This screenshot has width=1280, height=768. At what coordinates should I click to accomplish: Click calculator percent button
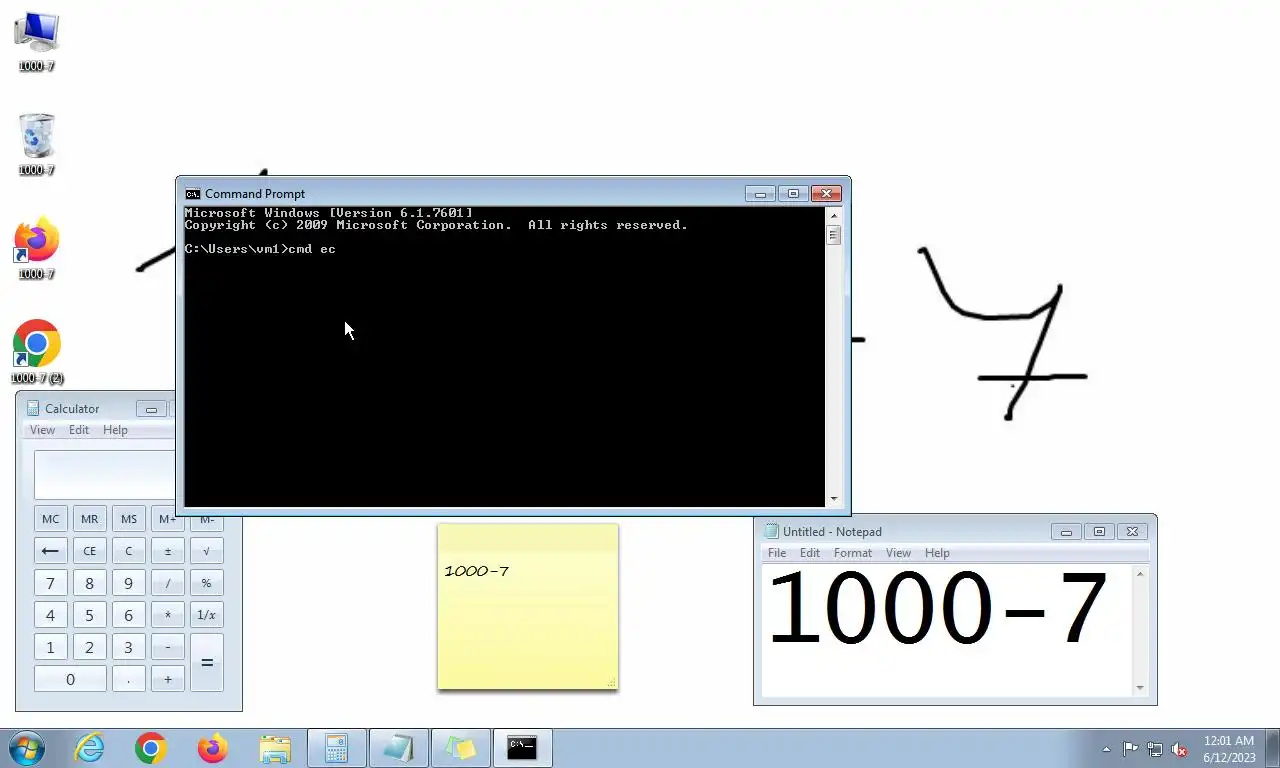[x=206, y=583]
